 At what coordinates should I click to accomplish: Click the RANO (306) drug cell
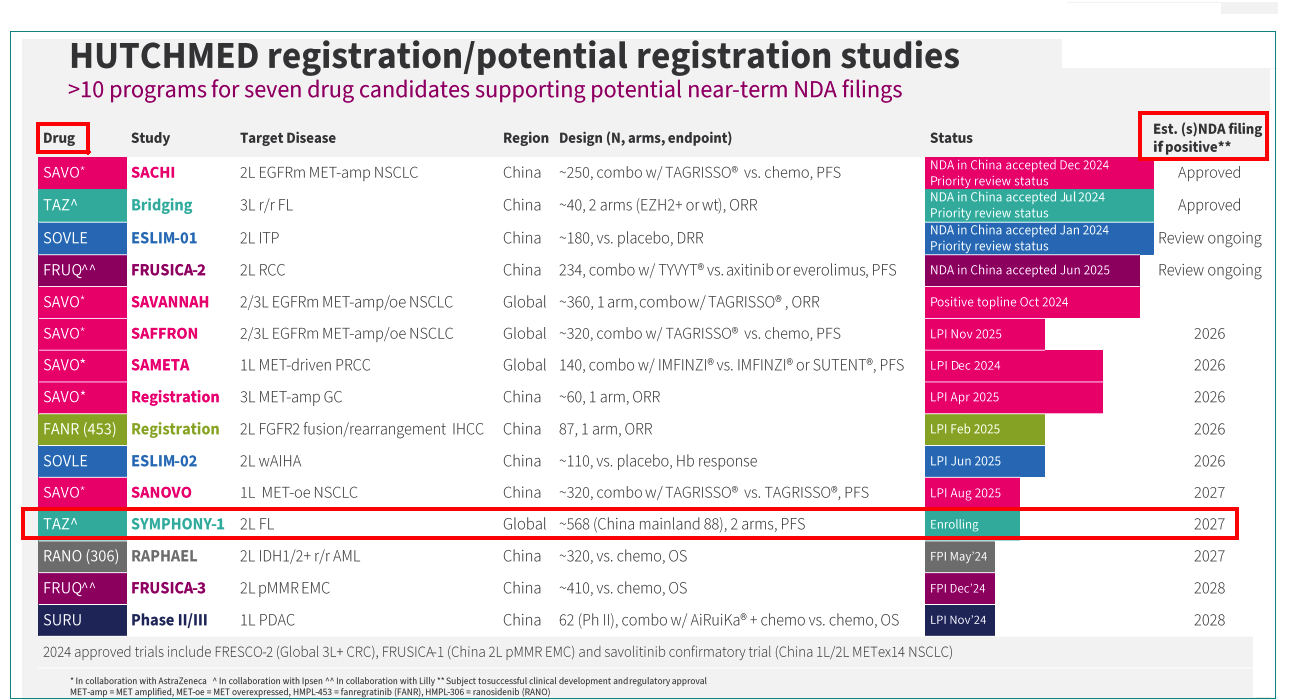coord(81,556)
